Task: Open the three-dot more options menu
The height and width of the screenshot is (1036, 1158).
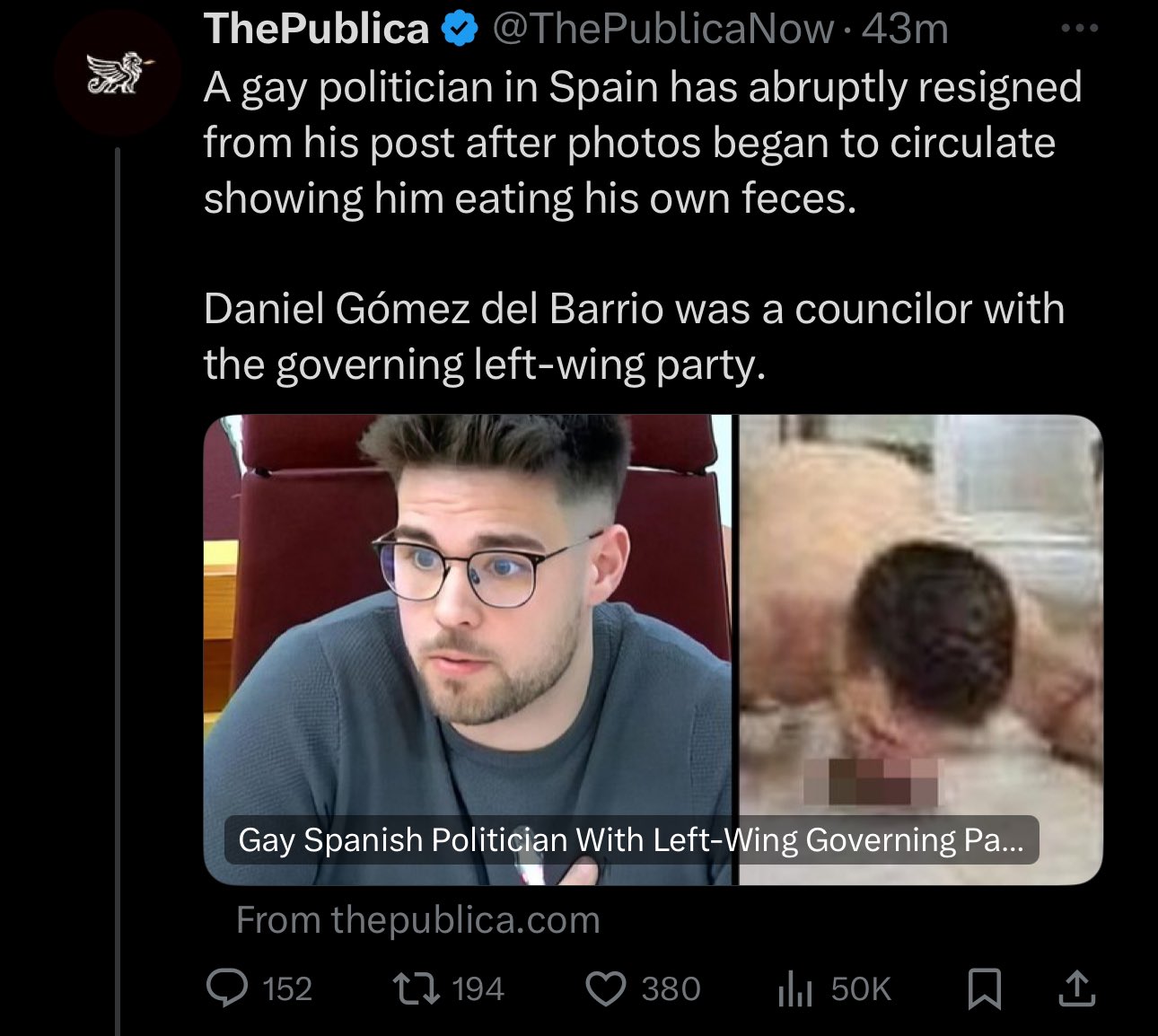Action: [1079, 29]
